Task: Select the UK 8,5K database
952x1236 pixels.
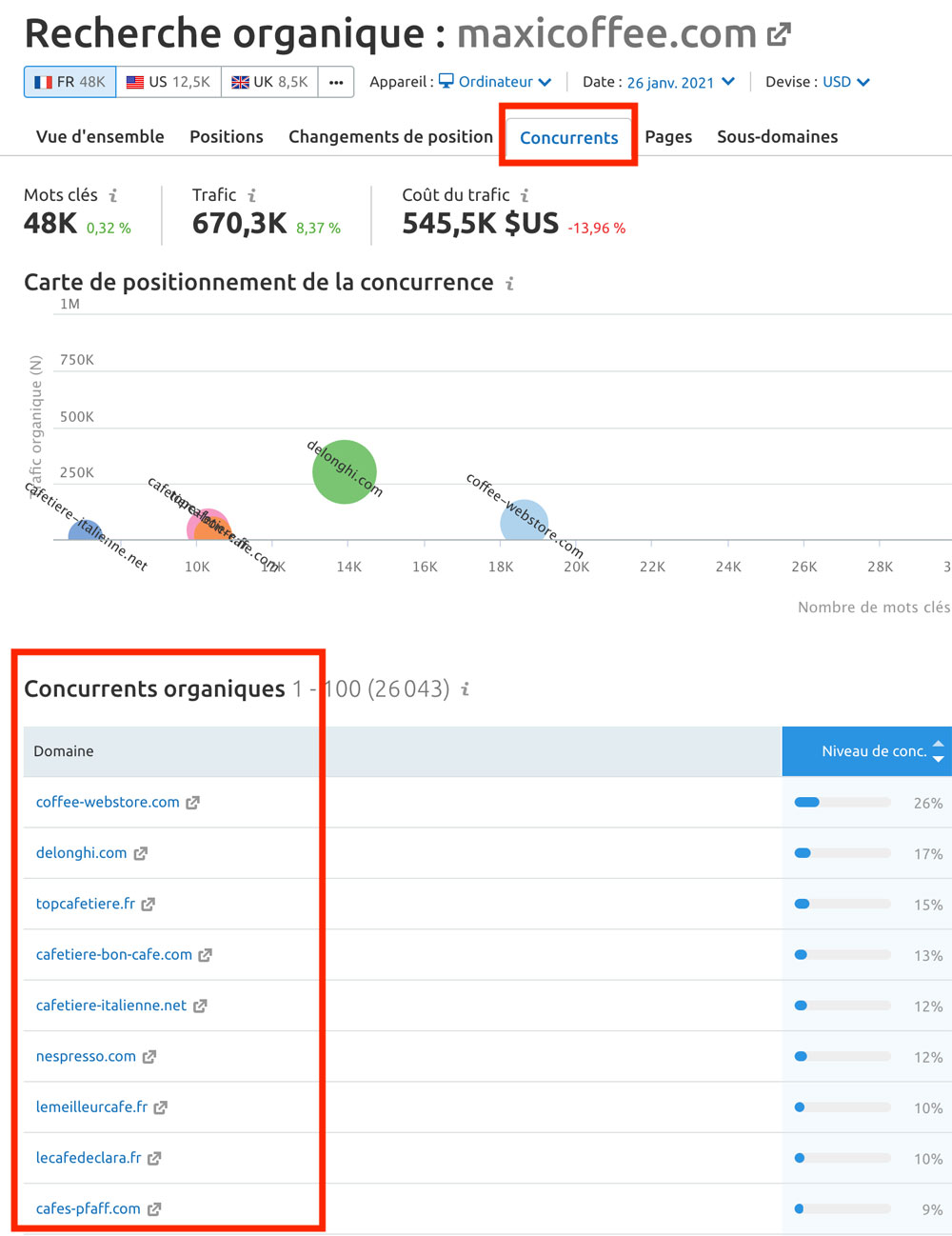Action: pyautogui.click(x=269, y=82)
